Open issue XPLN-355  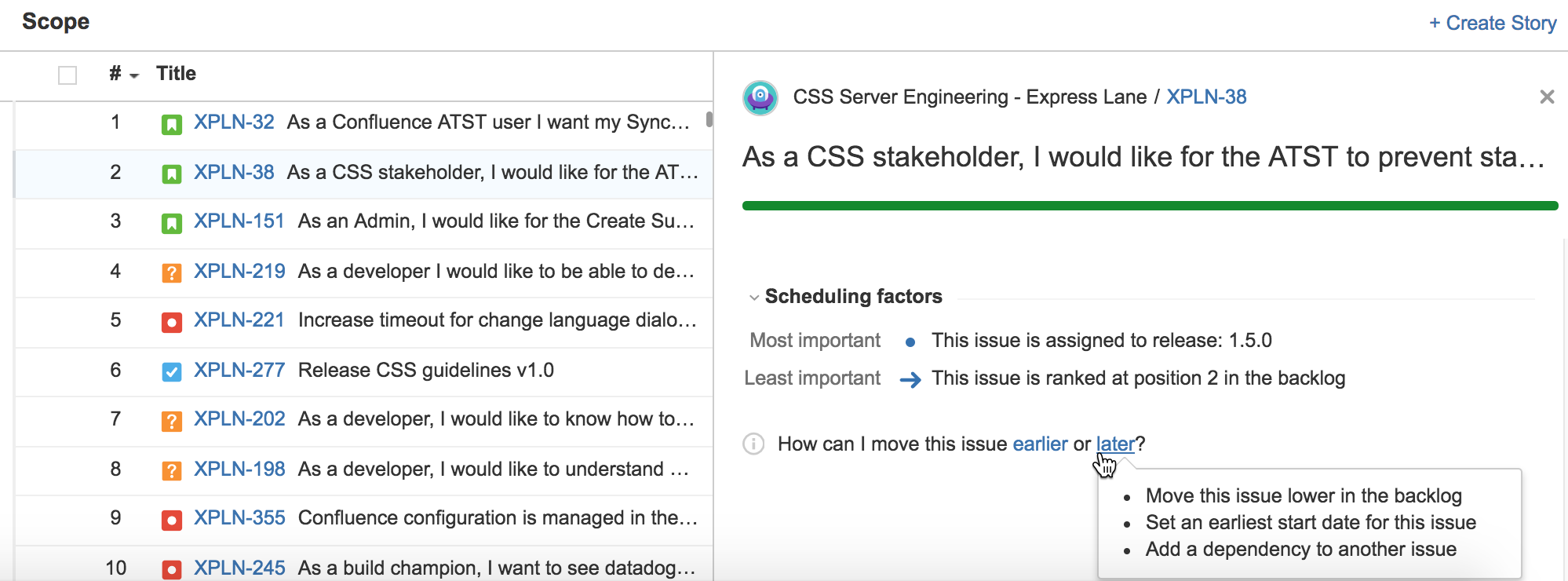click(239, 517)
